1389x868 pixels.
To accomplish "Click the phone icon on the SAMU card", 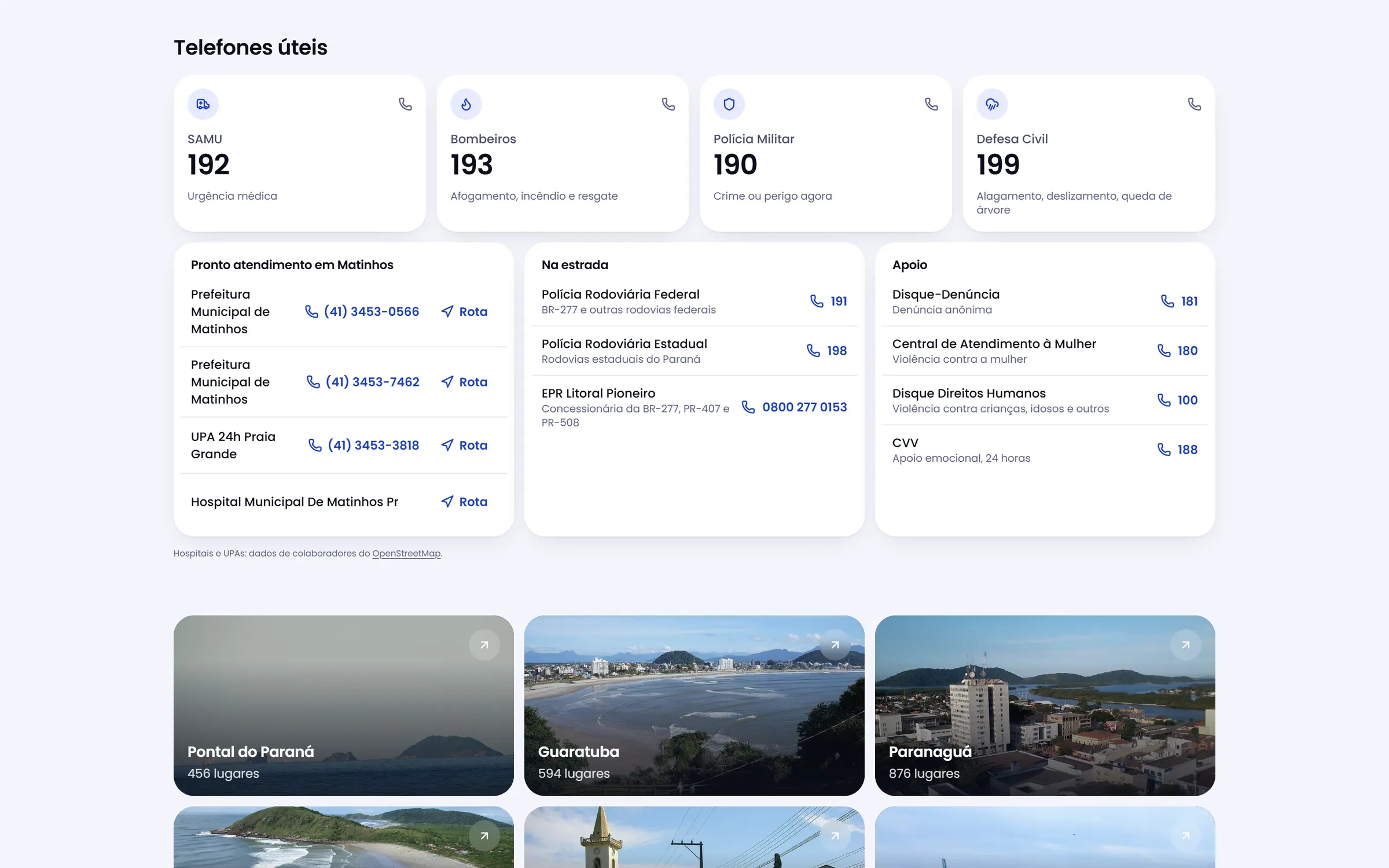I will (405, 104).
